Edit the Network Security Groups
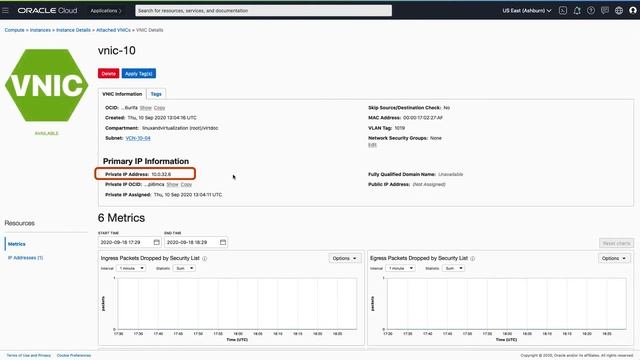The height and width of the screenshot is (360, 640). pyautogui.click(x=372, y=145)
